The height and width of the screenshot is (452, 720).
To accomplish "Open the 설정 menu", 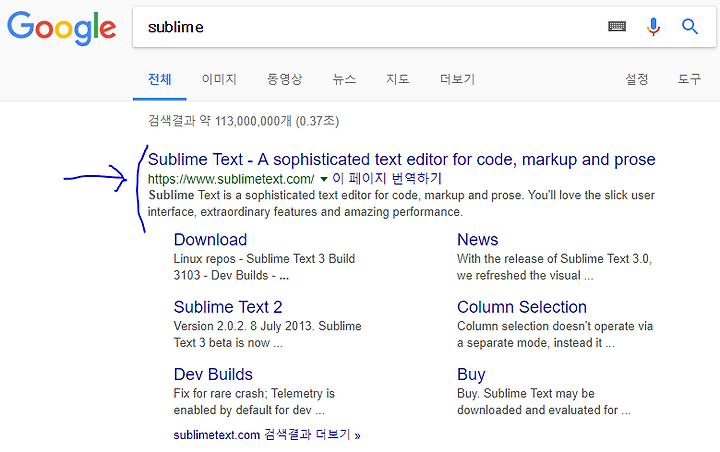I will [636, 79].
